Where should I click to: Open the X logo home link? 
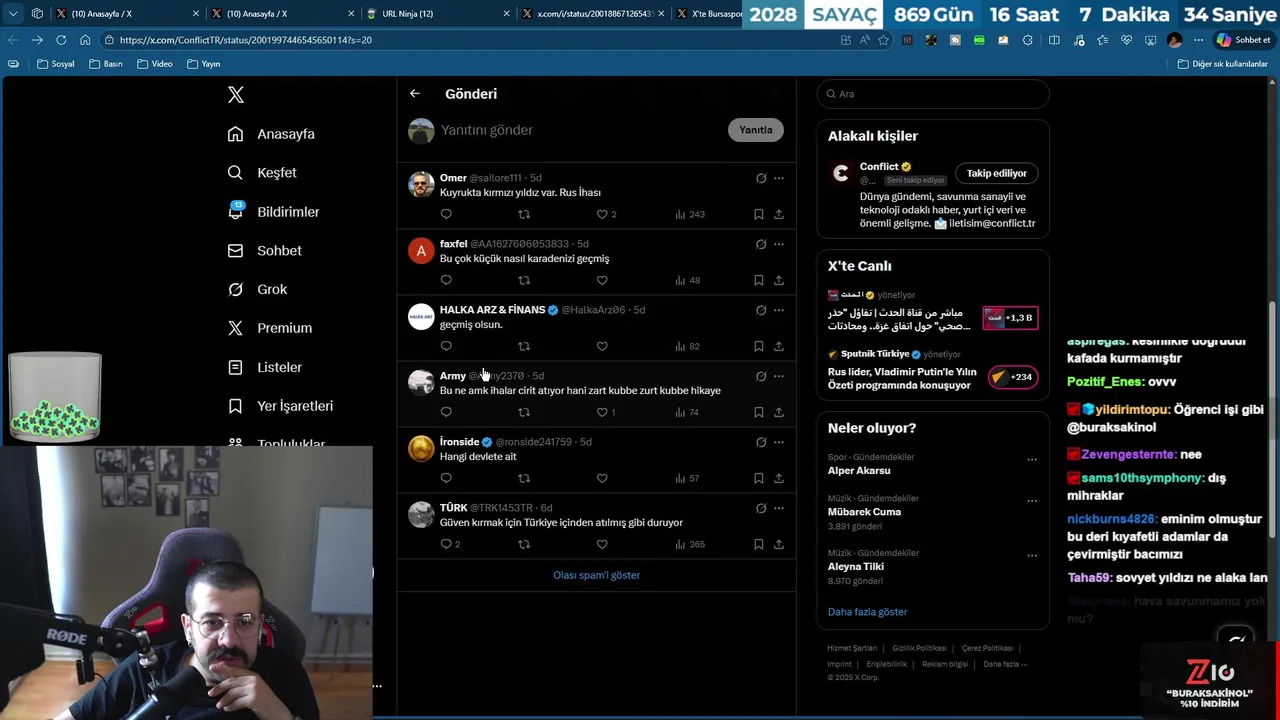point(236,95)
